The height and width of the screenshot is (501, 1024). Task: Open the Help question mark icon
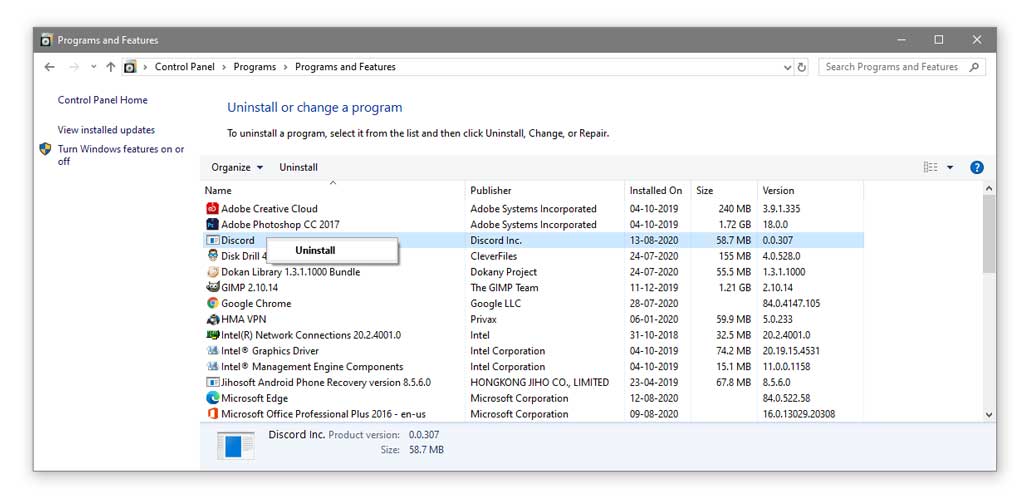[x=976, y=167]
